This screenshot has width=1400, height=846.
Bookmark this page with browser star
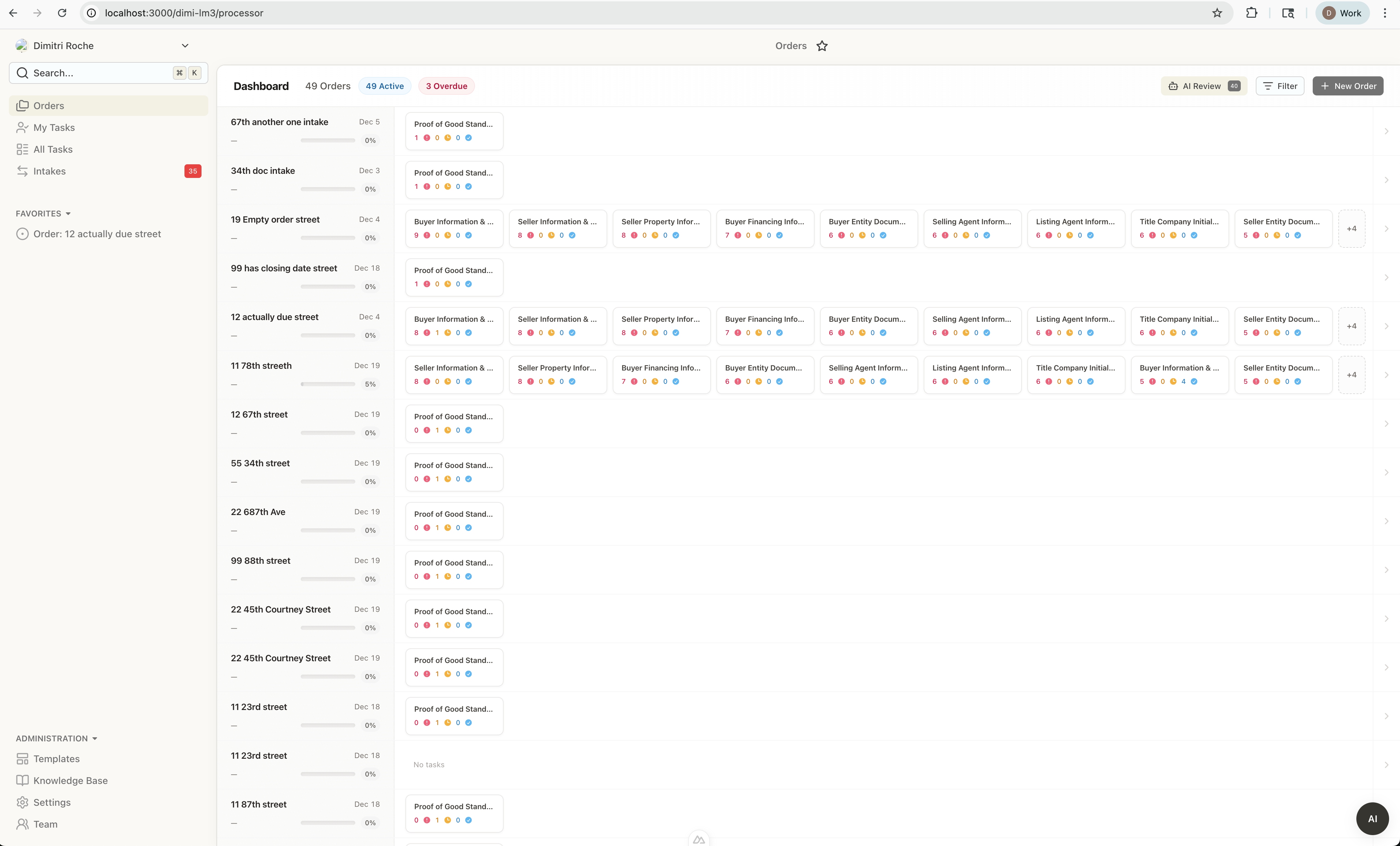pyautogui.click(x=1217, y=13)
